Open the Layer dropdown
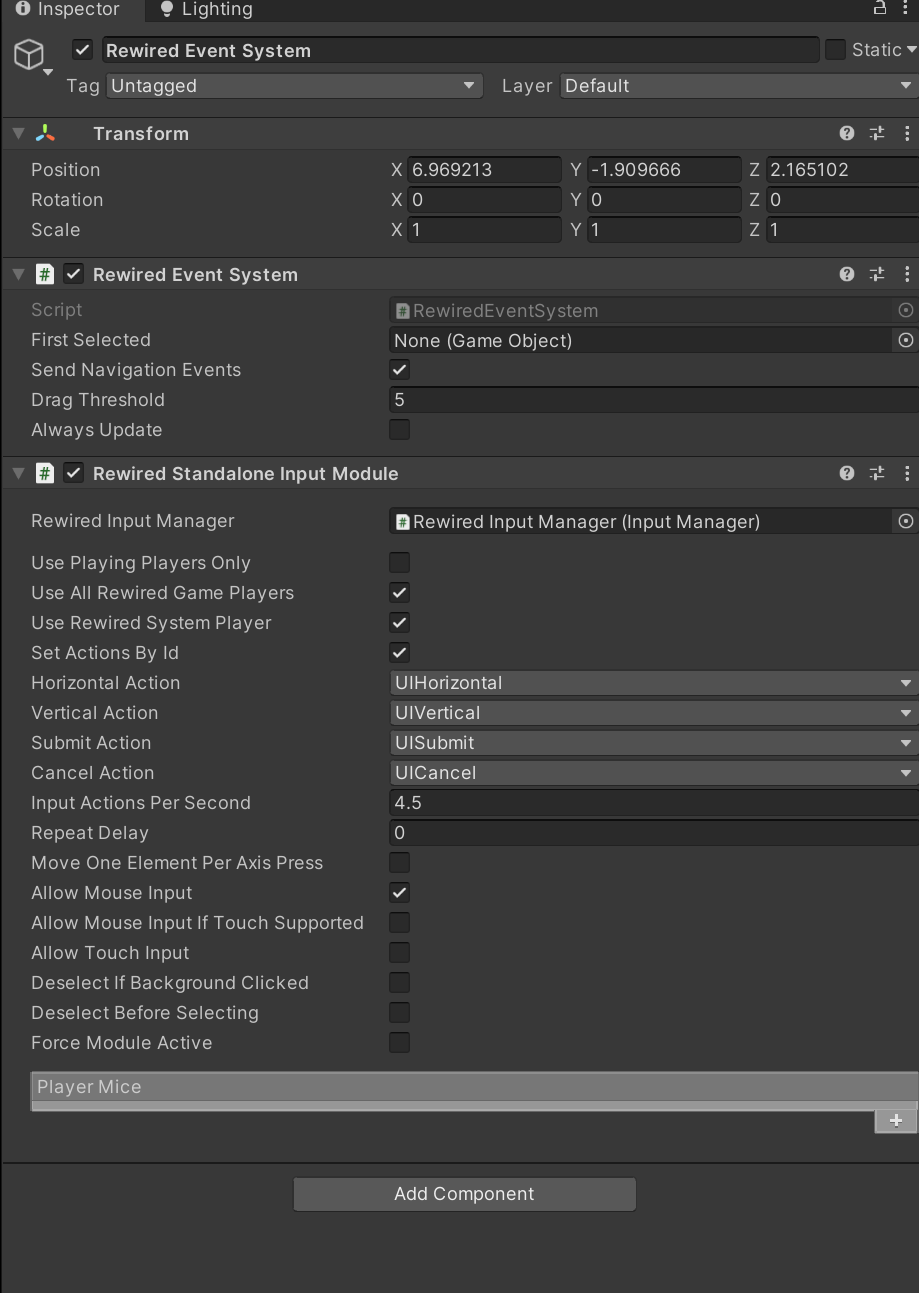 tap(739, 86)
